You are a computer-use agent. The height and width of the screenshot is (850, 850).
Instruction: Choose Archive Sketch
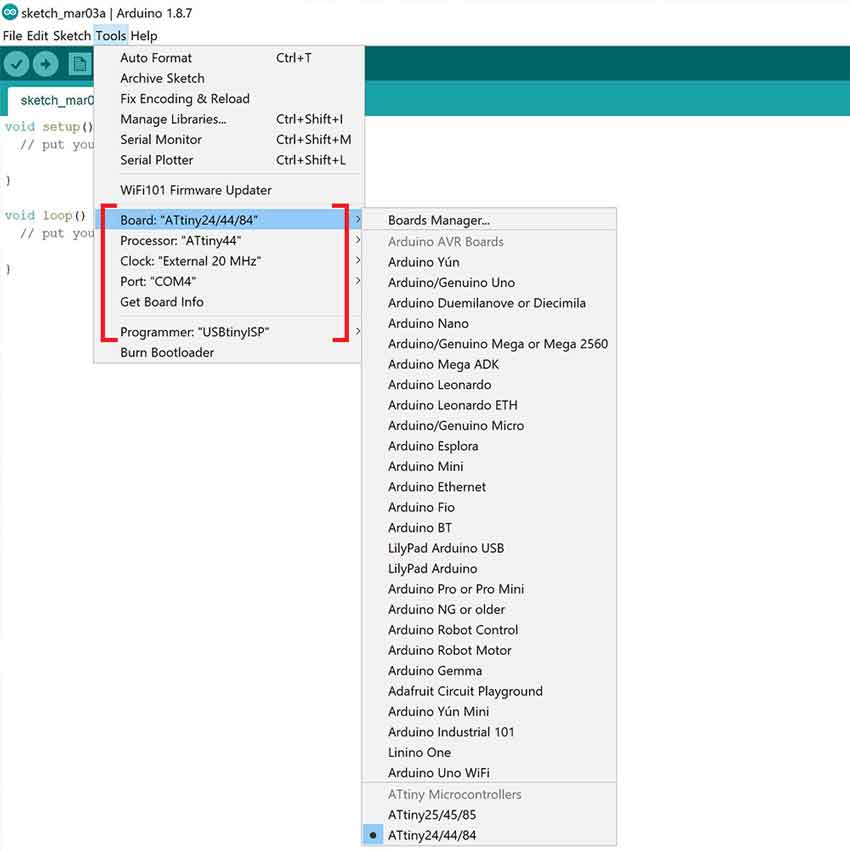point(227,78)
